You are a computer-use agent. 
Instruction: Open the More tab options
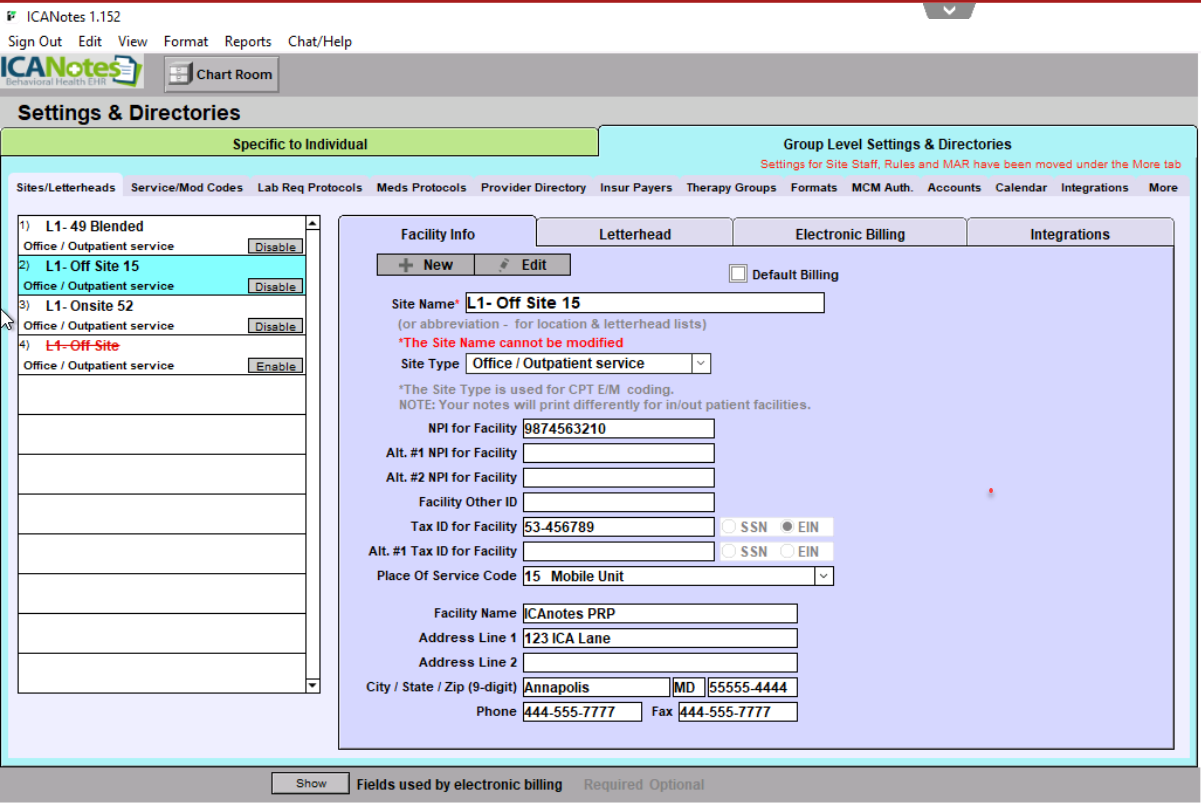pos(1162,188)
